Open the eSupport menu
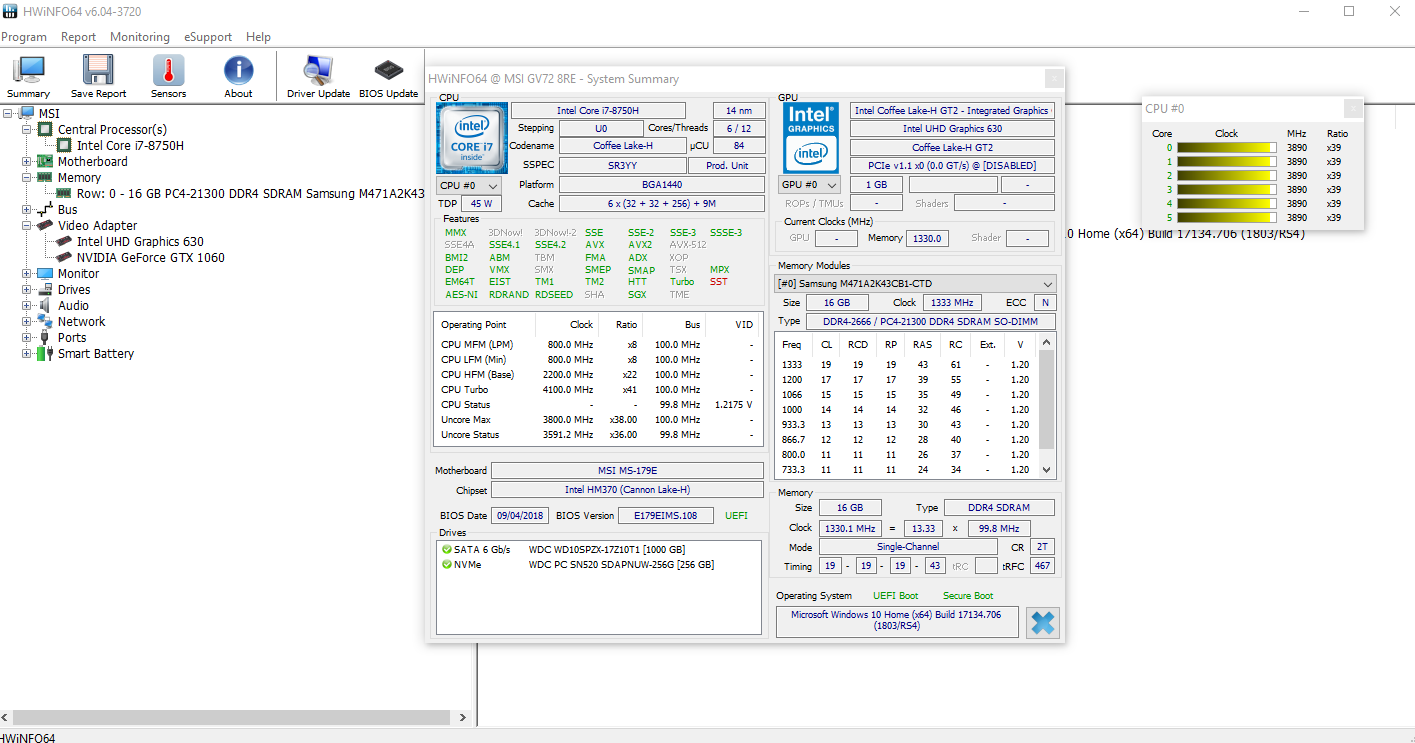 tap(208, 37)
